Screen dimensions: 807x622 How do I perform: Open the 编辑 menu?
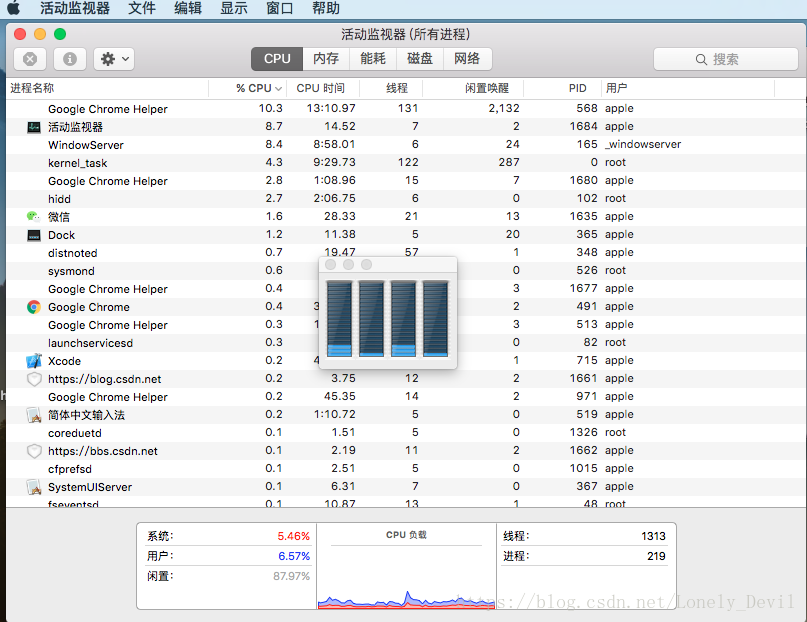(x=188, y=8)
